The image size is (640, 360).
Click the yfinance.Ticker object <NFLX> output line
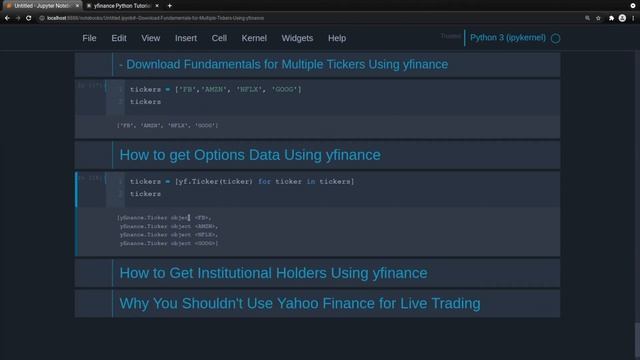pyautogui.click(x=169, y=235)
